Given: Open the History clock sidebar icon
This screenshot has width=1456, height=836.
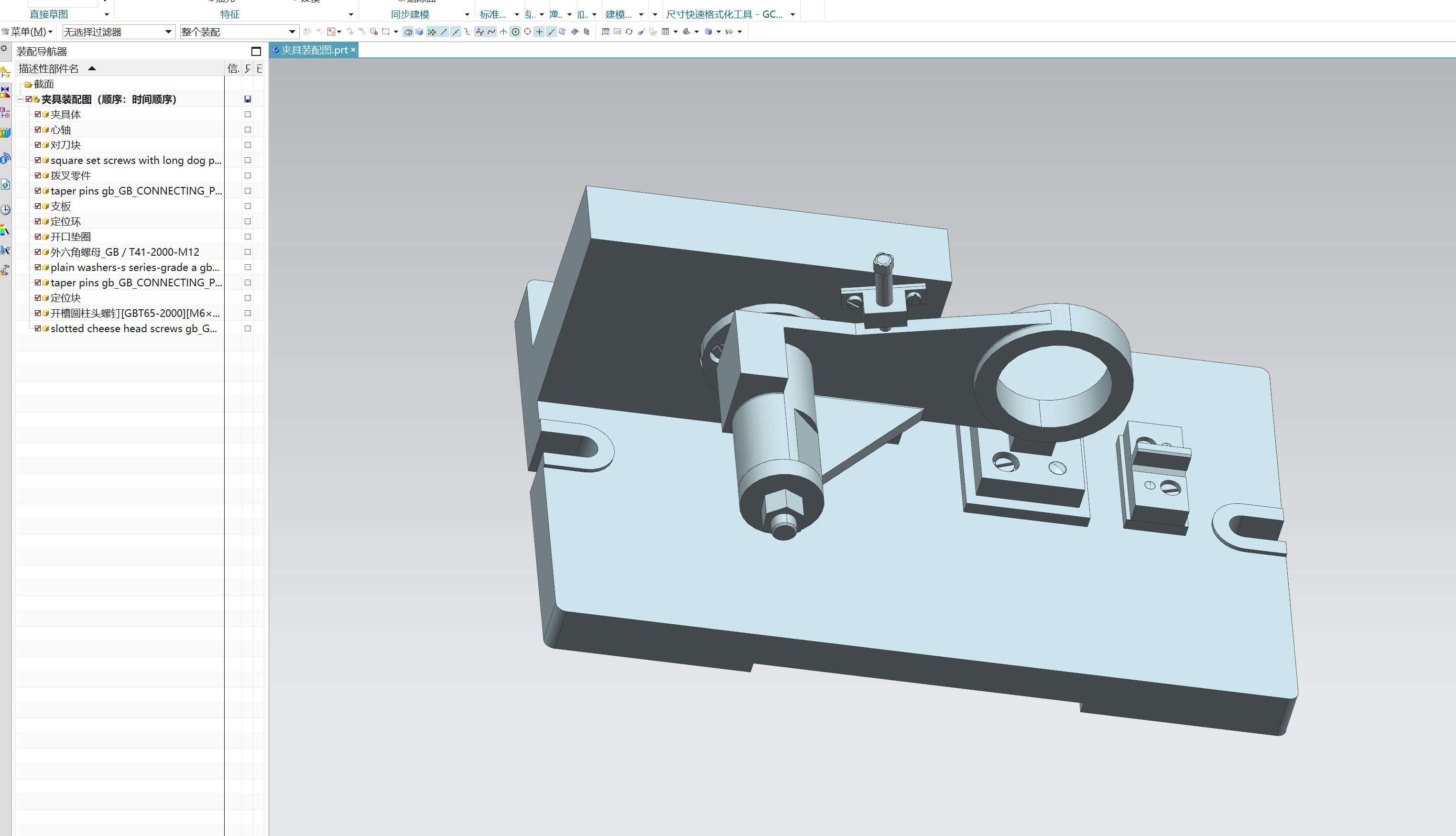Looking at the screenshot, I should point(5,209).
